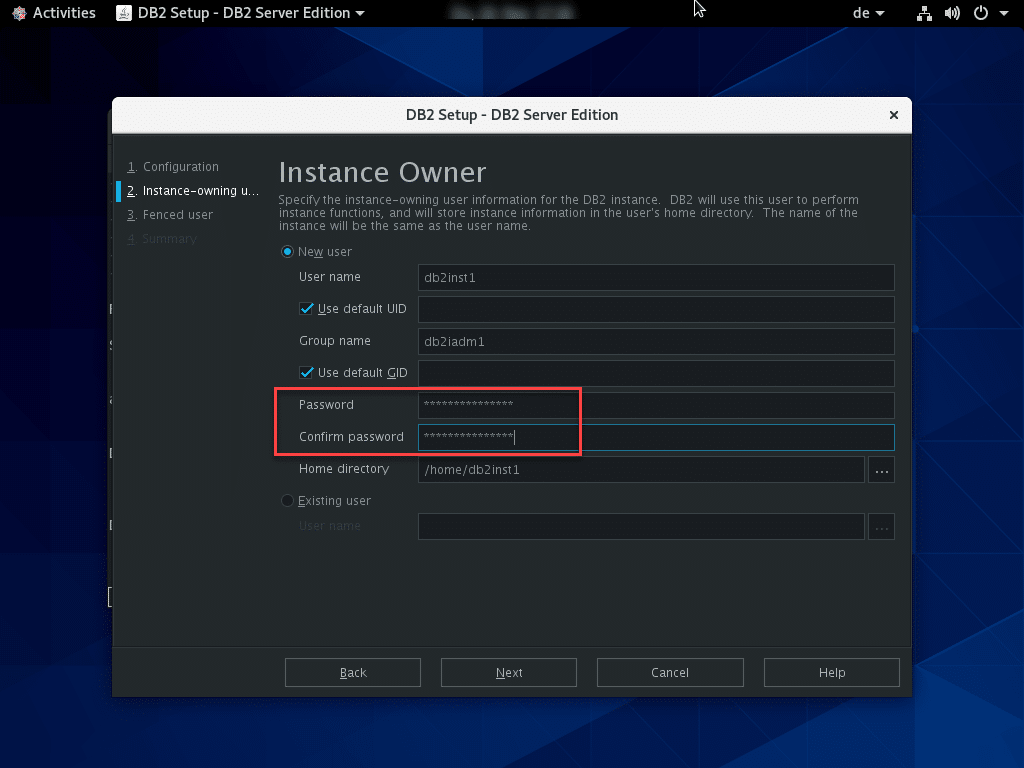The height and width of the screenshot is (768, 1024).
Task: Click the Activities overview icon
Action: tap(19, 13)
